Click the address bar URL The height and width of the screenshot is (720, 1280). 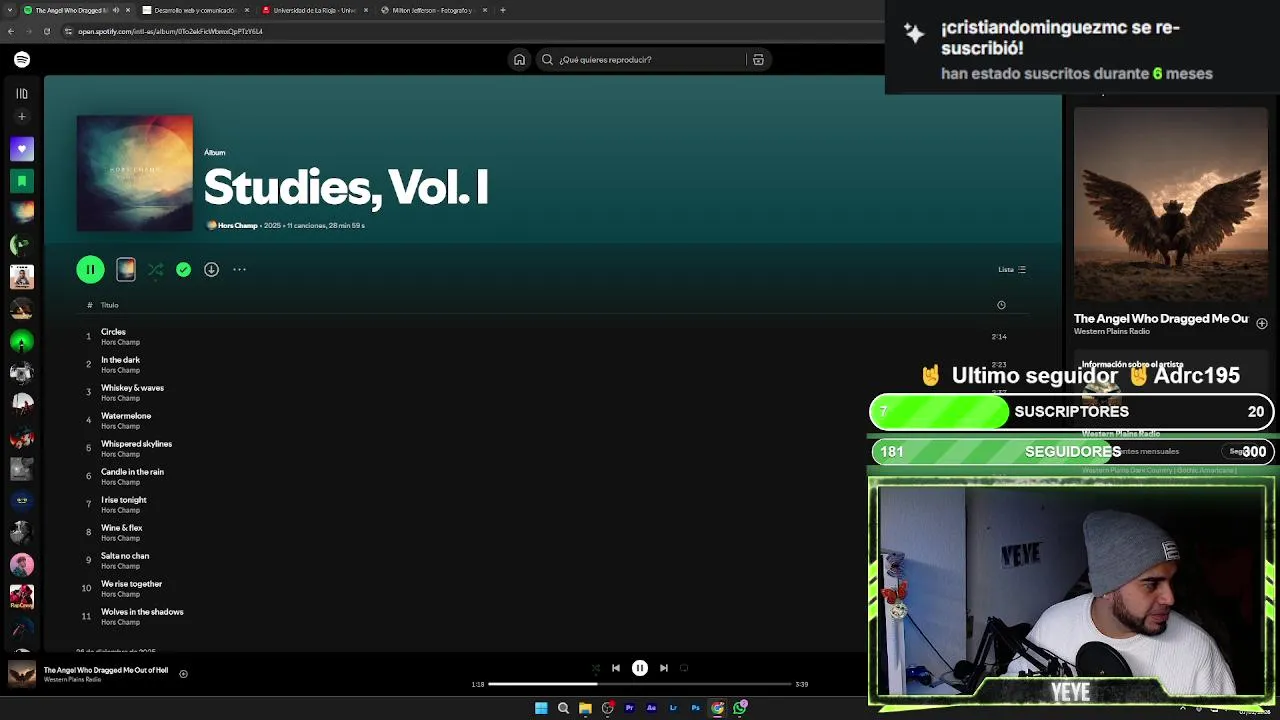pyautogui.click(x=170, y=31)
